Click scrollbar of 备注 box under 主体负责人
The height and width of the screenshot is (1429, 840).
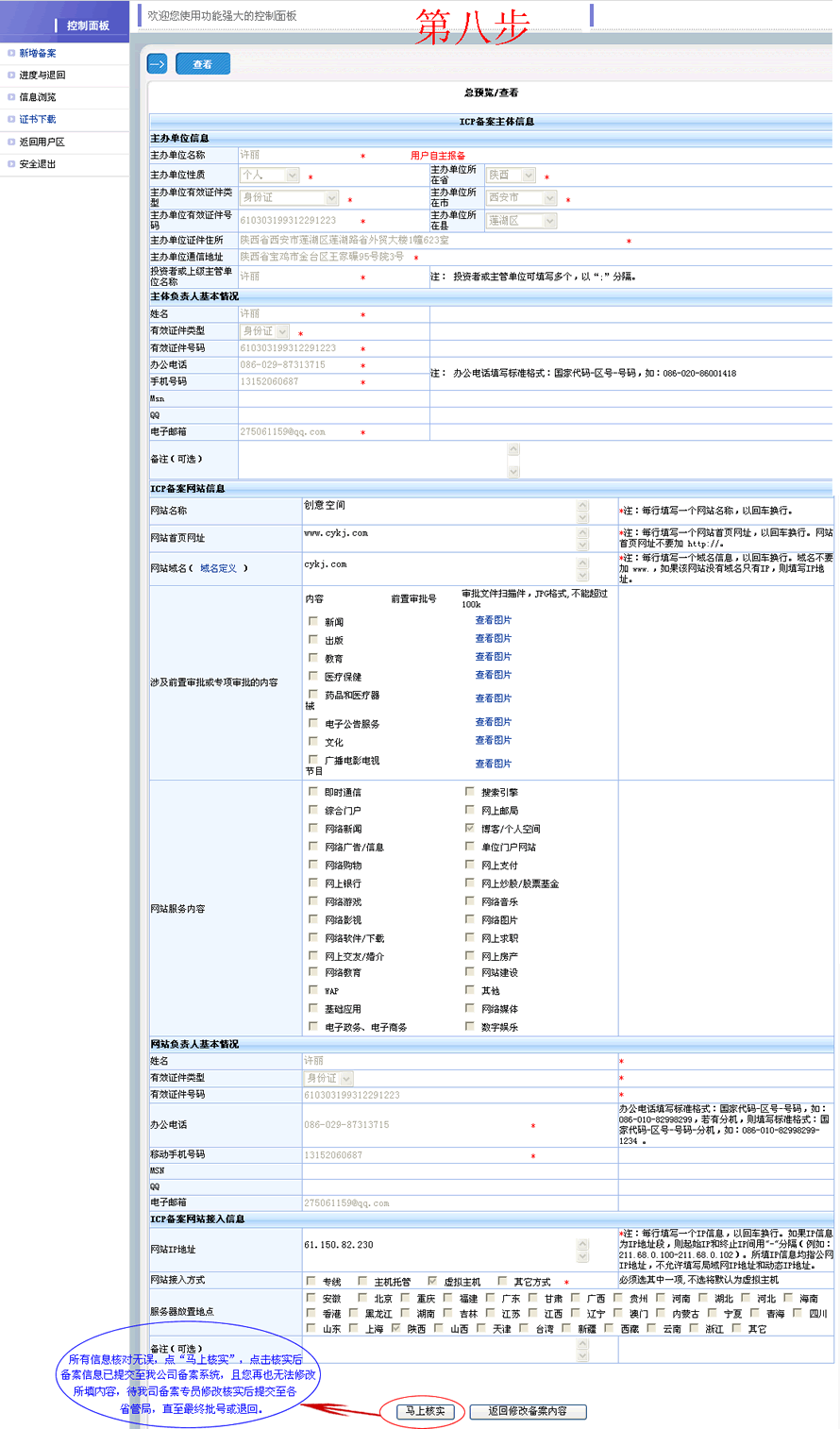(513, 460)
